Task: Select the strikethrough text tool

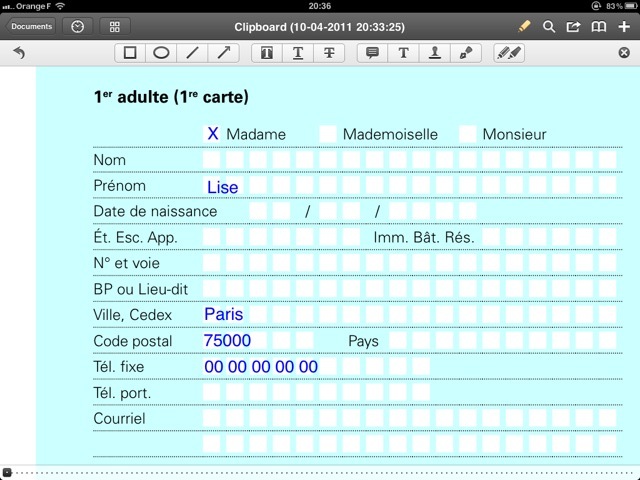Action: [329, 53]
